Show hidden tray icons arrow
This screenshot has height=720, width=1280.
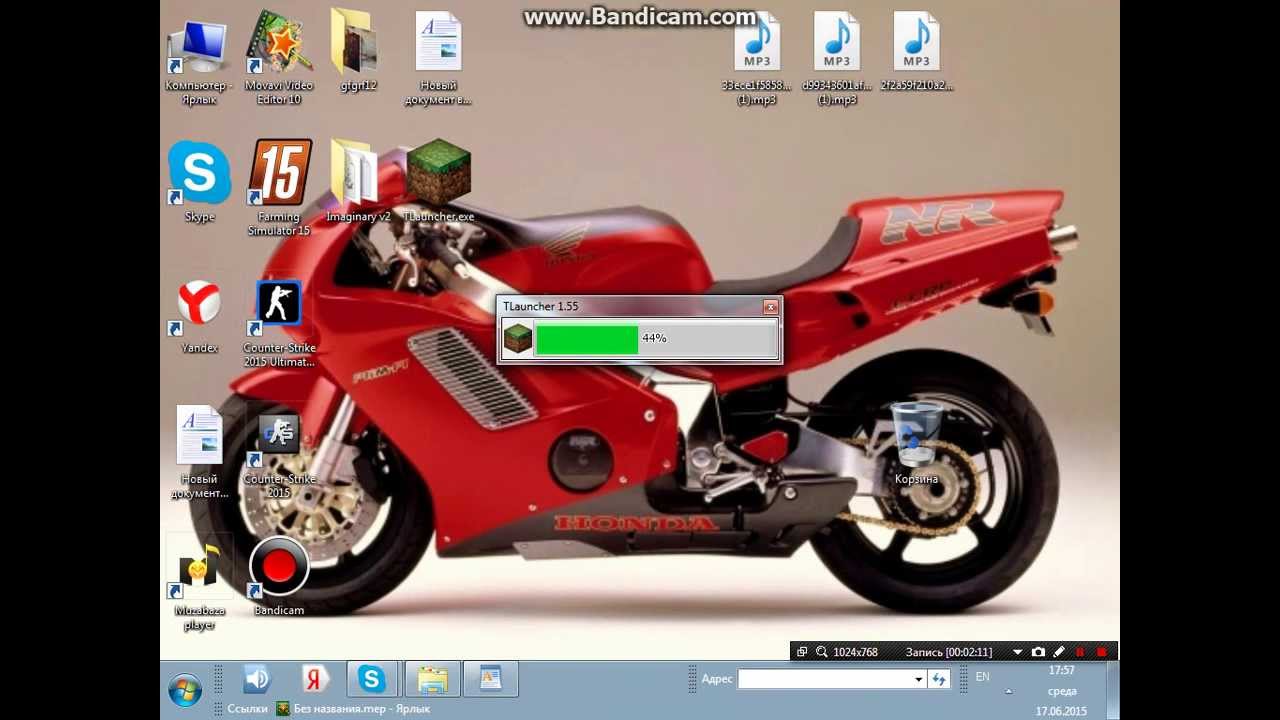pyautogui.click(x=1008, y=691)
